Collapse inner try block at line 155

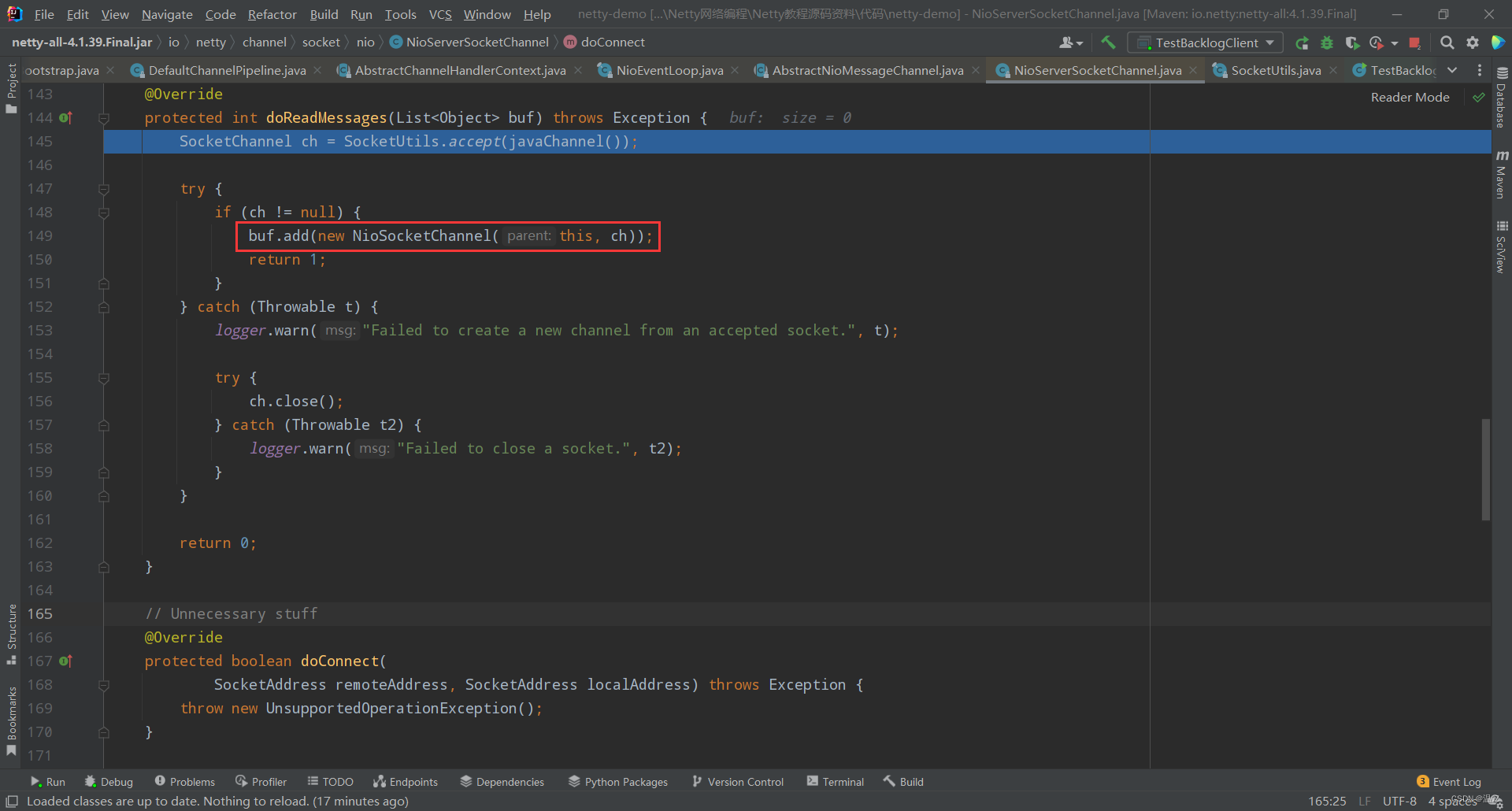pos(103,378)
